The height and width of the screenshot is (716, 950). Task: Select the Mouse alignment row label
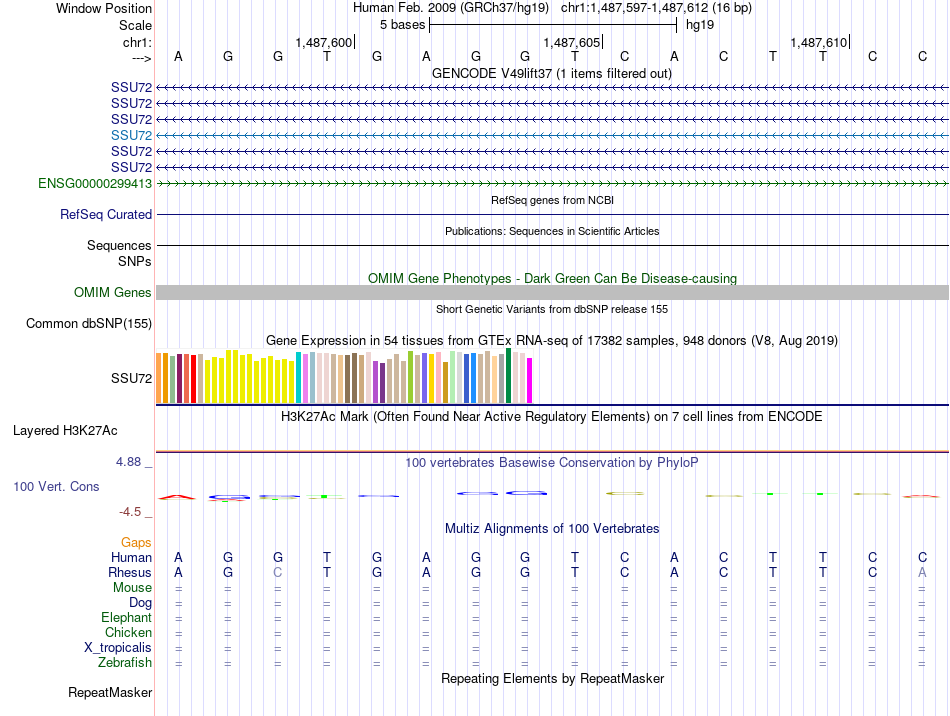[x=132, y=588]
